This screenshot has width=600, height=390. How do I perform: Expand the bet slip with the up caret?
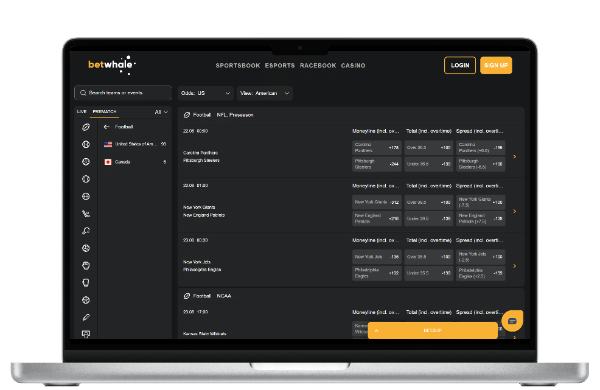click(x=377, y=330)
